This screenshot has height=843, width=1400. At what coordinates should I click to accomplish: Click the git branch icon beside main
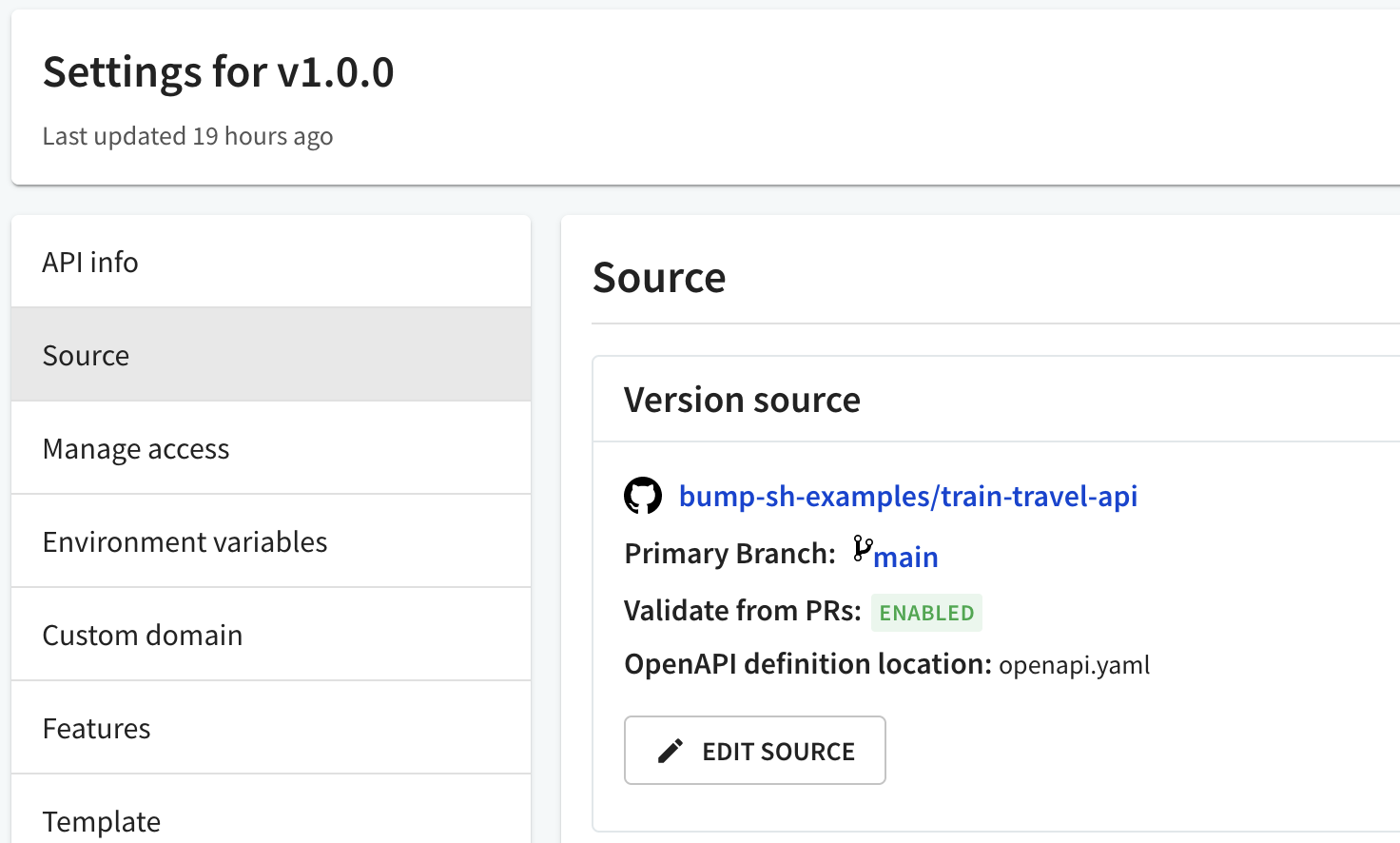click(x=863, y=549)
